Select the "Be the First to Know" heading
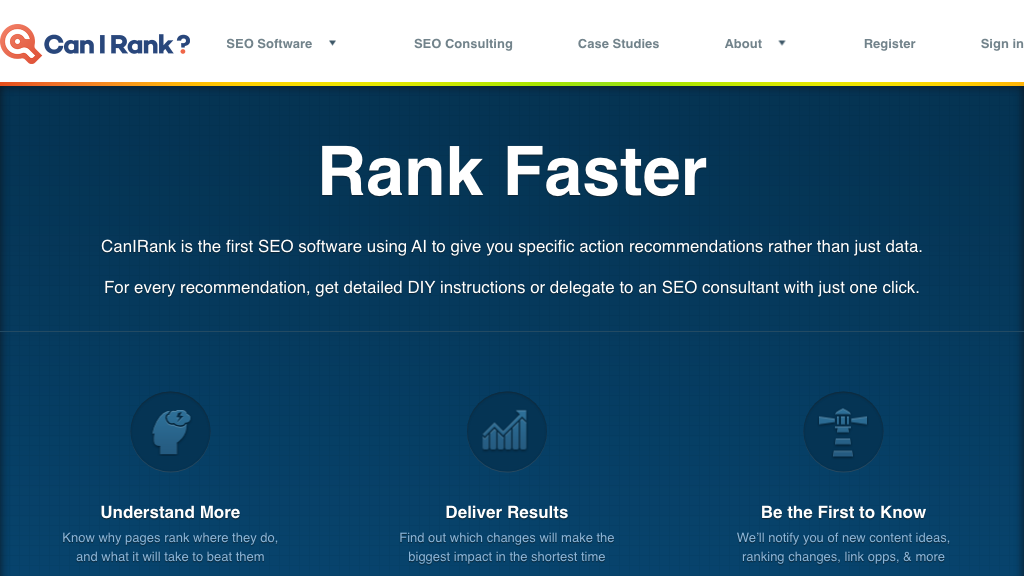Viewport: 1024px width, 576px height. point(843,512)
